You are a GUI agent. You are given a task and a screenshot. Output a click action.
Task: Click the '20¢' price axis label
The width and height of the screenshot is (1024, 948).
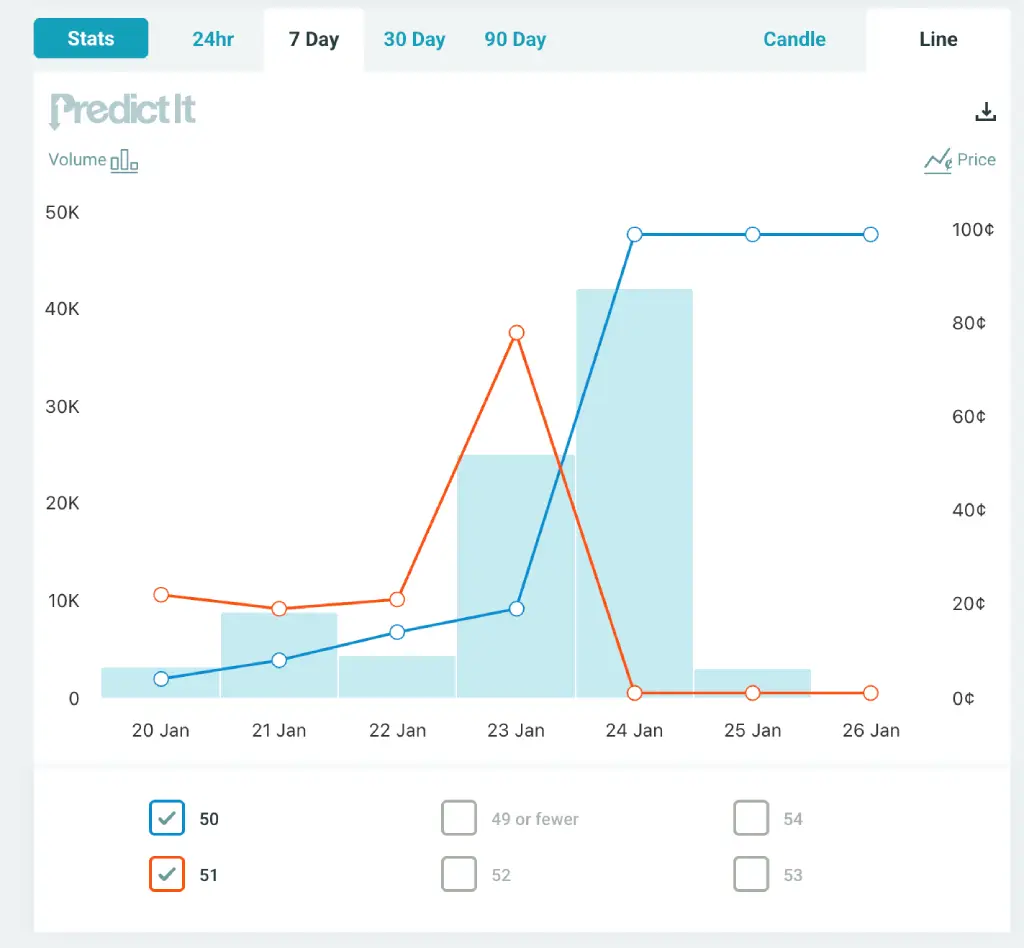(969, 604)
